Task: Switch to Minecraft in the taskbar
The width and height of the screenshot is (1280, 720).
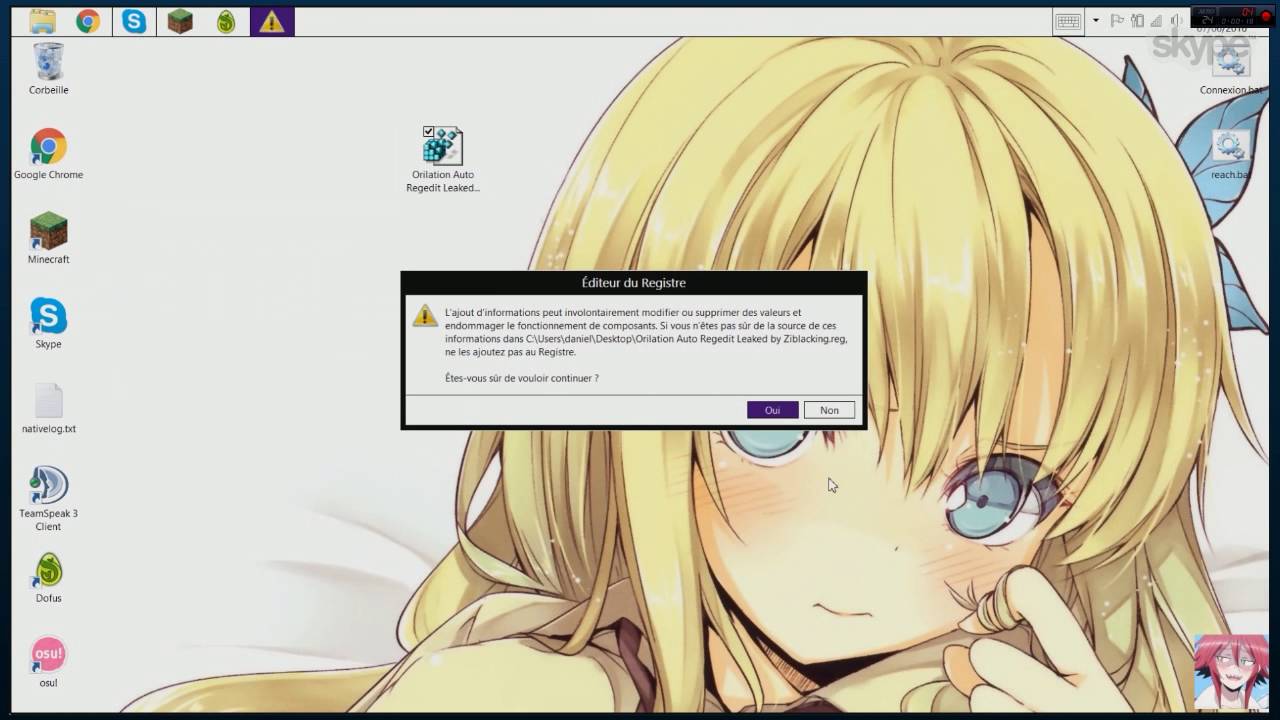Action: 180,21
